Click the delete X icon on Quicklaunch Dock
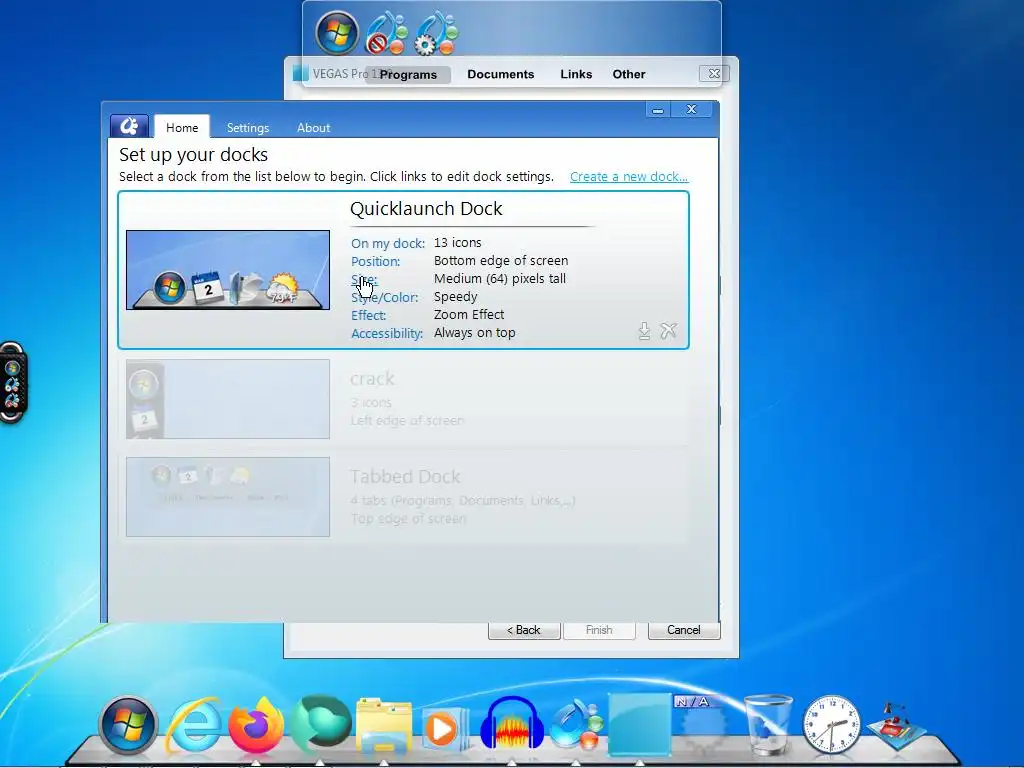The height and width of the screenshot is (768, 1024). 668,331
